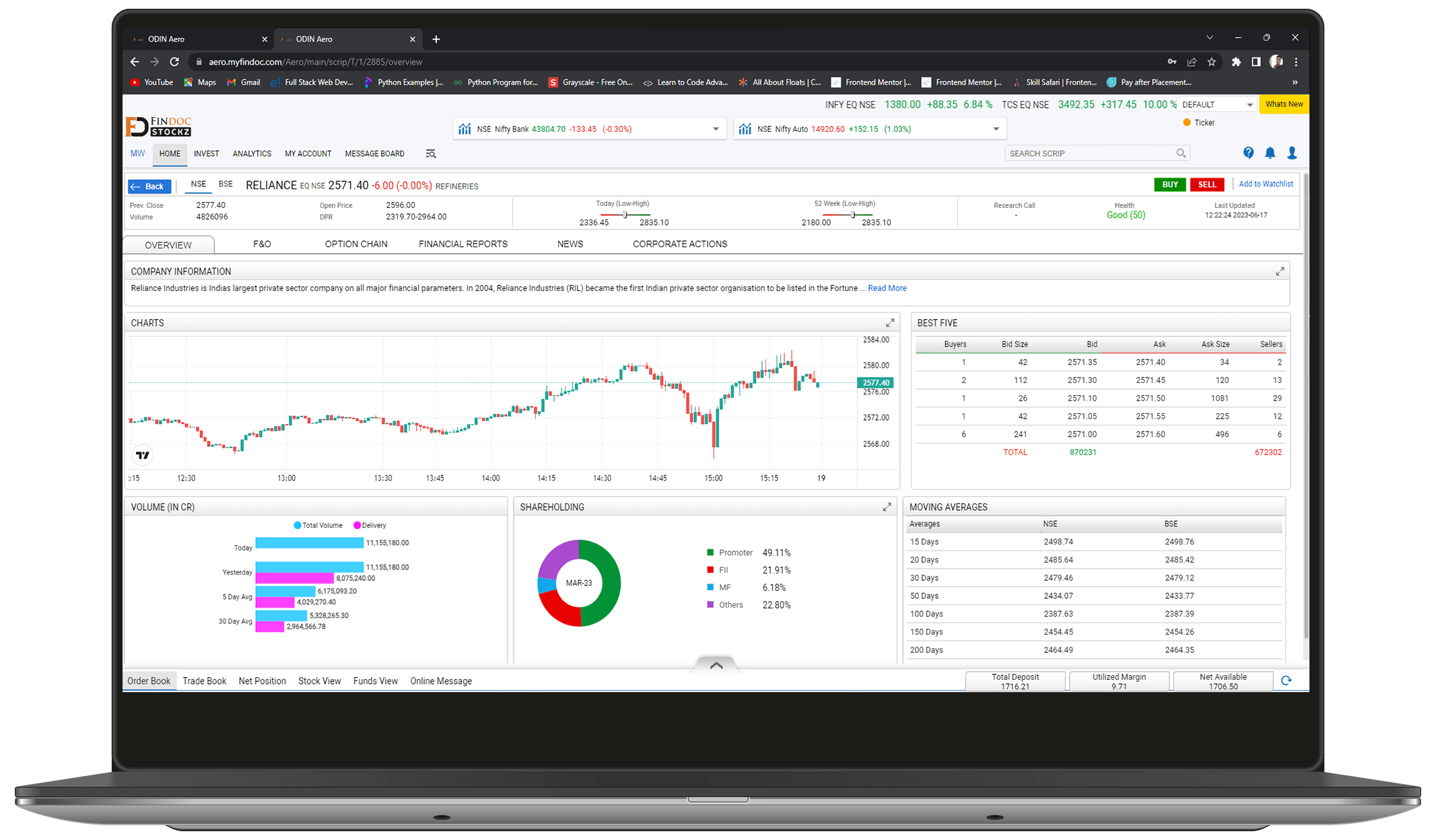The width and height of the screenshot is (1436, 840).
Task: Click the browser address bar URL
Action: tap(315, 62)
